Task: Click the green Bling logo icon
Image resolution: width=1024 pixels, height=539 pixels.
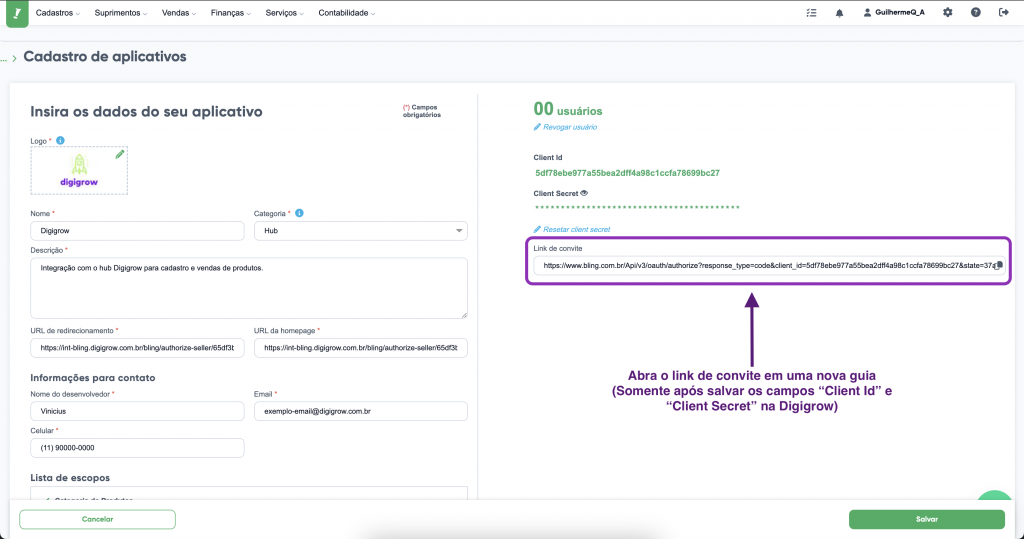Action: pyautogui.click(x=15, y=13)
